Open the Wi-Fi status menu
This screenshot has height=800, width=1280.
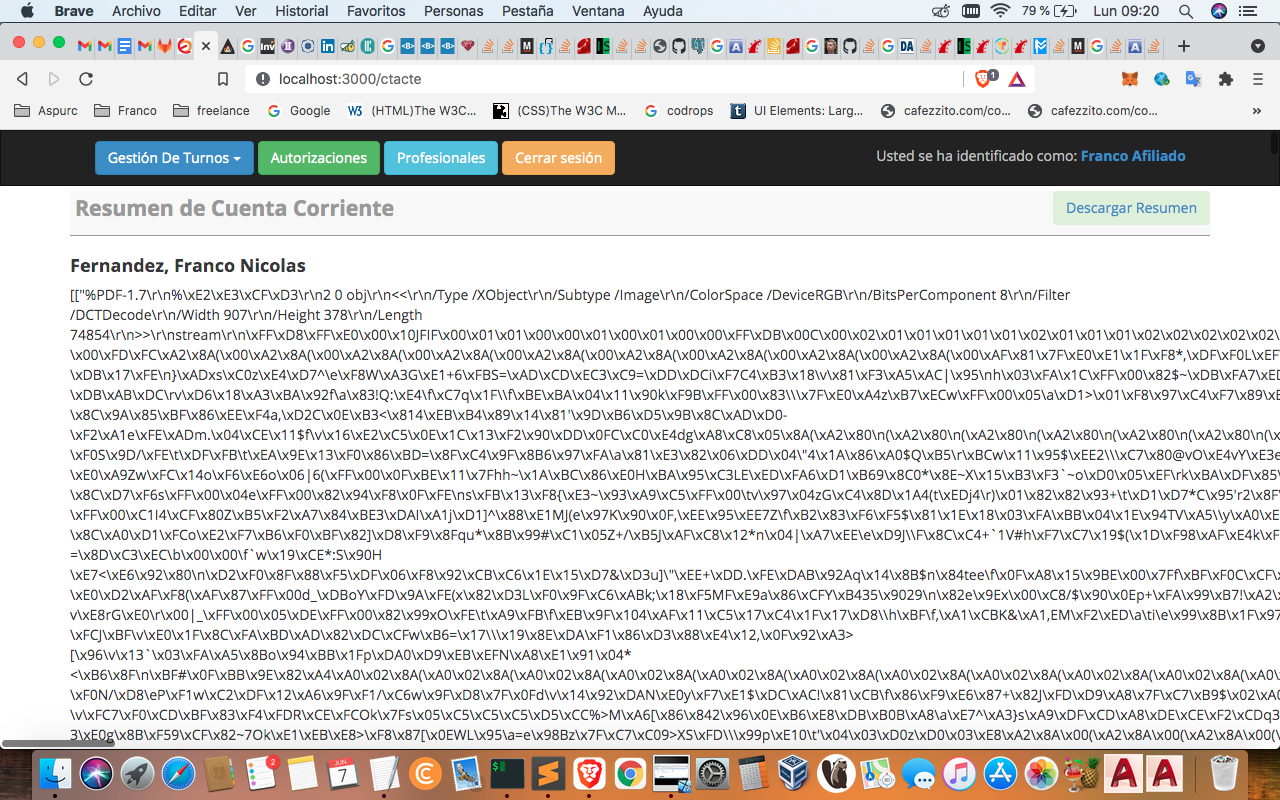1001,11
